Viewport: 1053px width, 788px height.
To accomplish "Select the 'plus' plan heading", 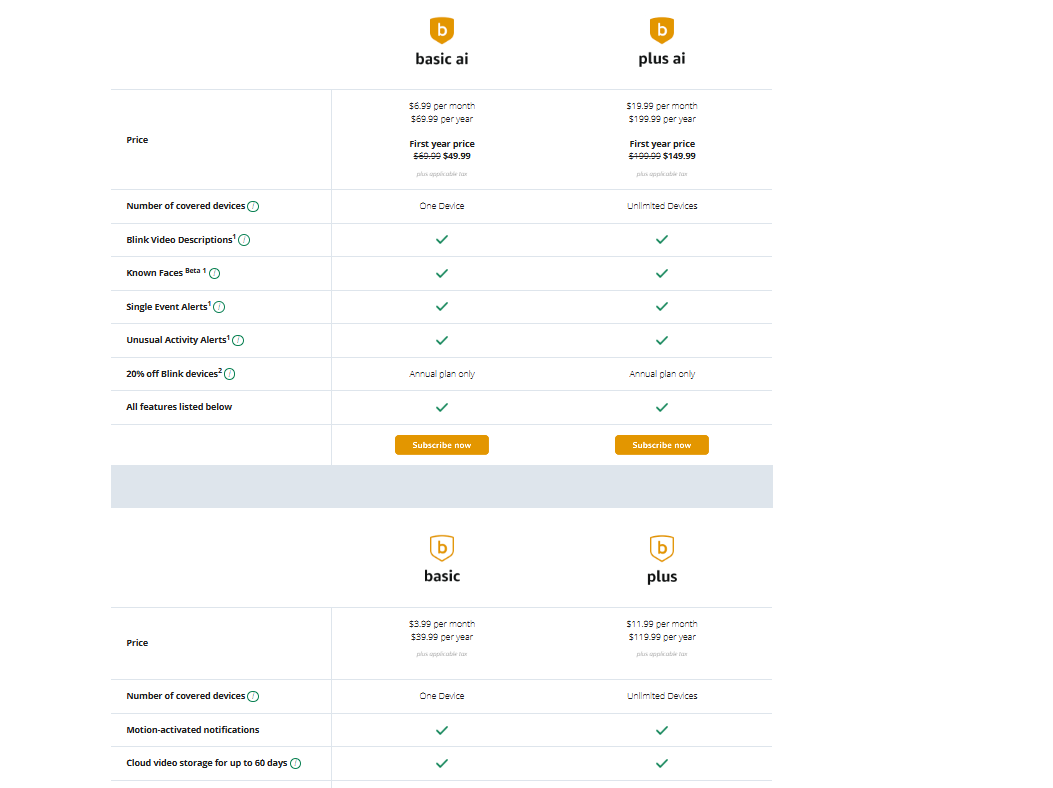I will pos(661,577).
